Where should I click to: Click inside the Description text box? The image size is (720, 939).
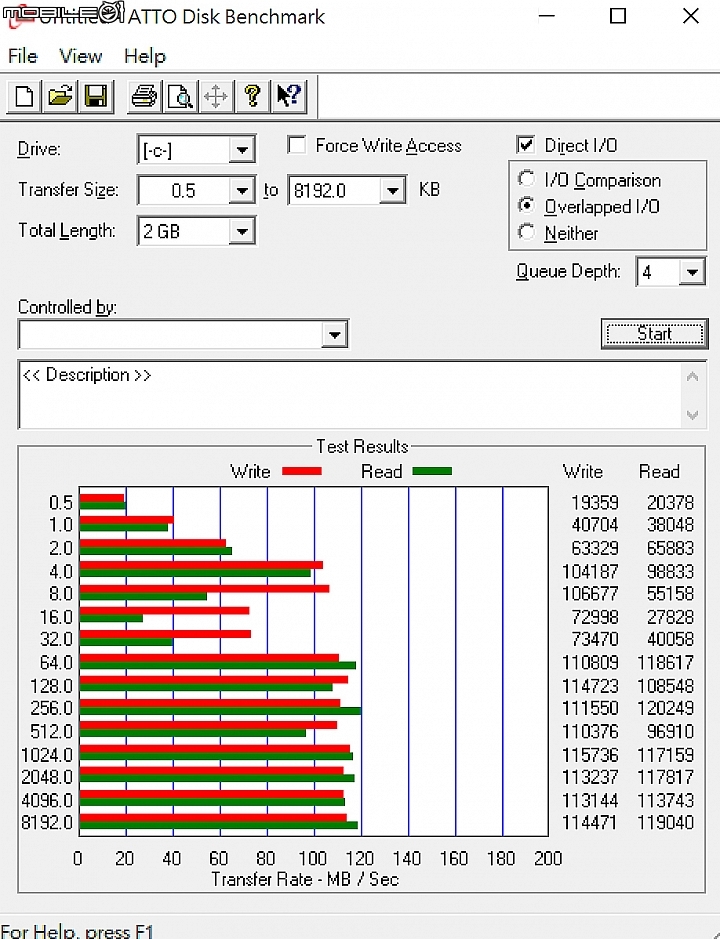350,395
